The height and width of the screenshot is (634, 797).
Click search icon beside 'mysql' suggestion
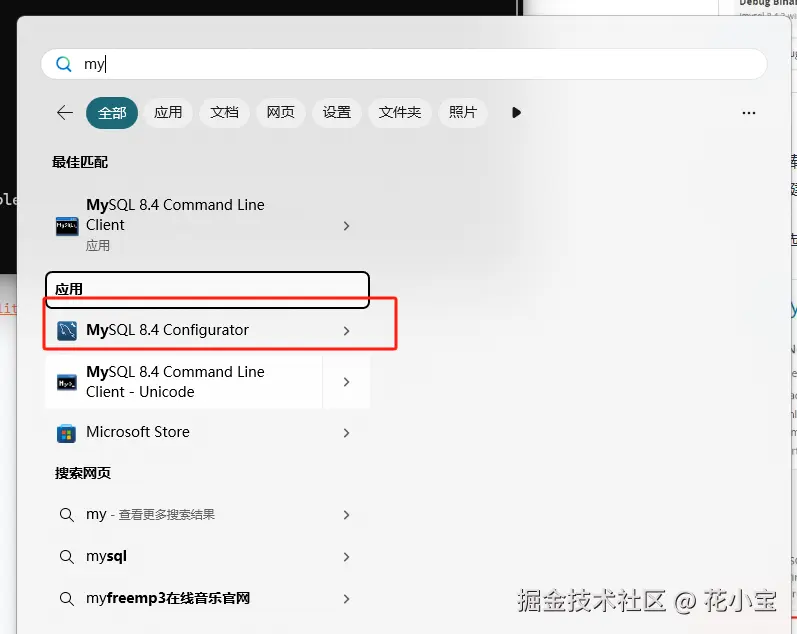pos(67,557)
